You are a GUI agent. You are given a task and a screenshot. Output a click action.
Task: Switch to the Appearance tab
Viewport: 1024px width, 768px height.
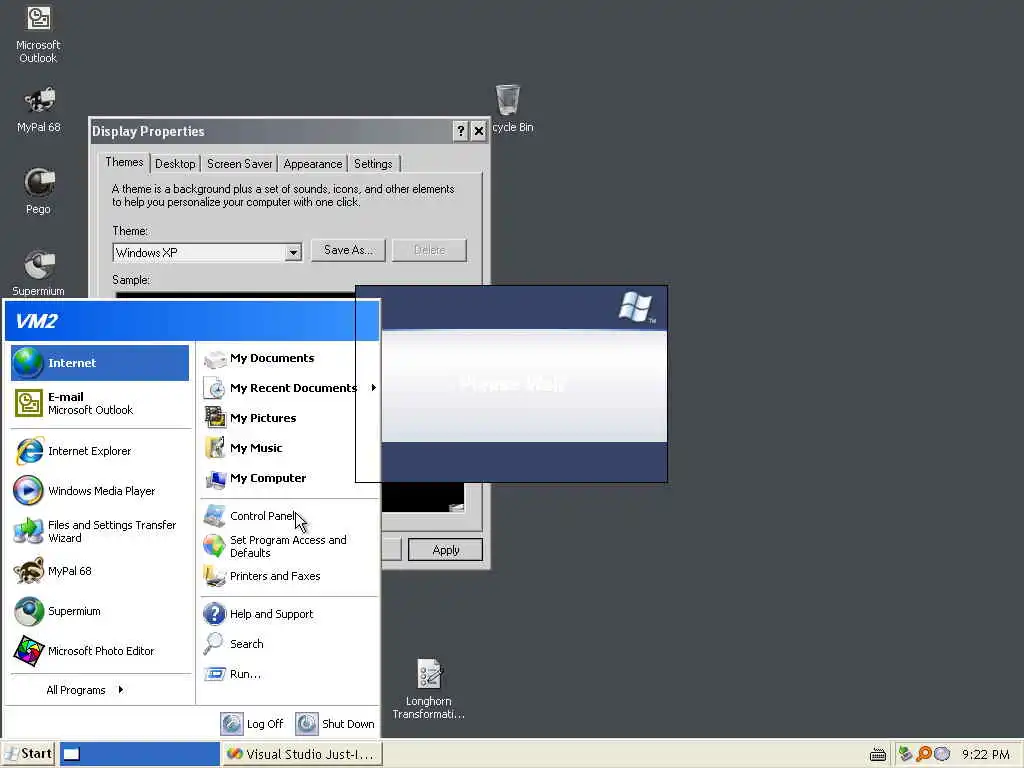point(313,164)
